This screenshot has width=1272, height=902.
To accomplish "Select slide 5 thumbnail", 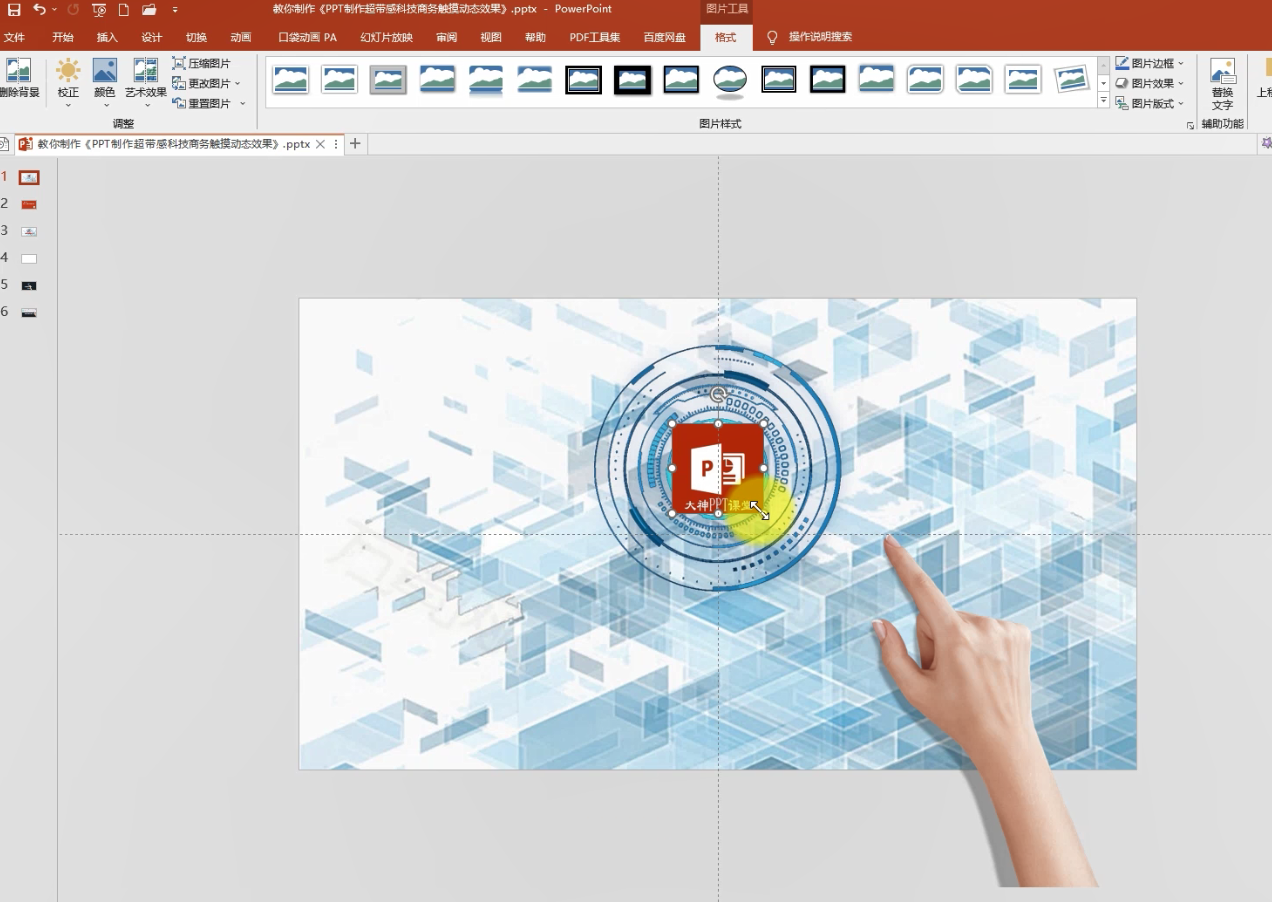I will tap(29, 285).
